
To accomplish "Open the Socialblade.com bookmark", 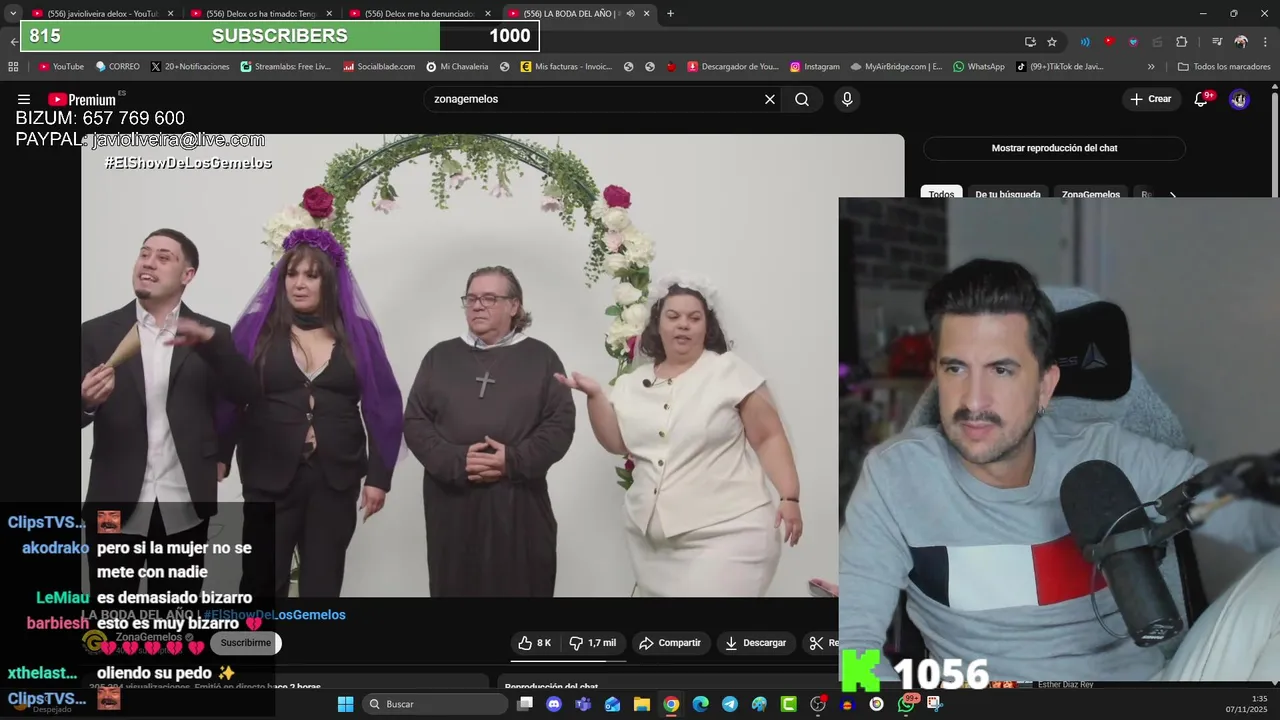I will [379, 67].
